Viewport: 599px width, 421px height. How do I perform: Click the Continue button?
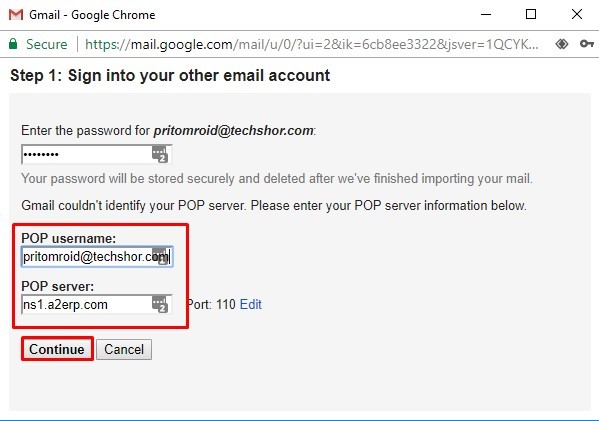(x=57, y=349)
